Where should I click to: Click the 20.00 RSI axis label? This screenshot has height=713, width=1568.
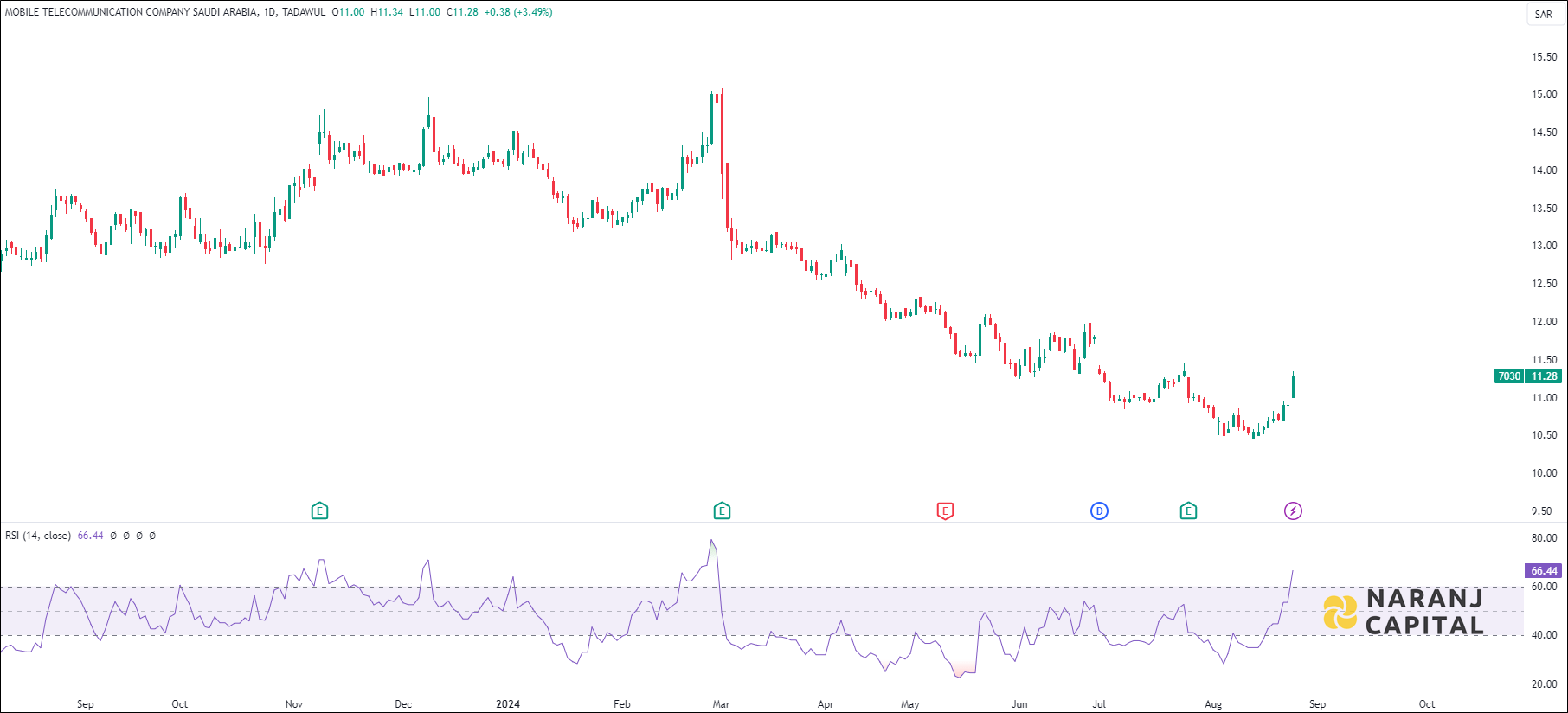point(1544,684)
